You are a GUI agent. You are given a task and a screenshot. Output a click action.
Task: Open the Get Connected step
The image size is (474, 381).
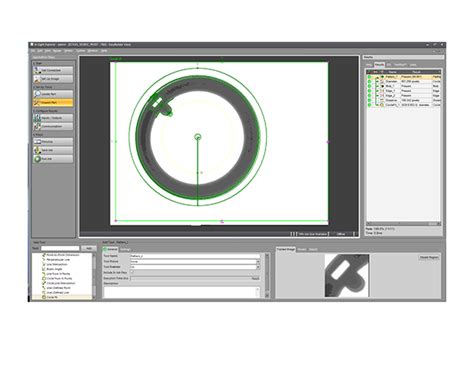tap(53, 70)
